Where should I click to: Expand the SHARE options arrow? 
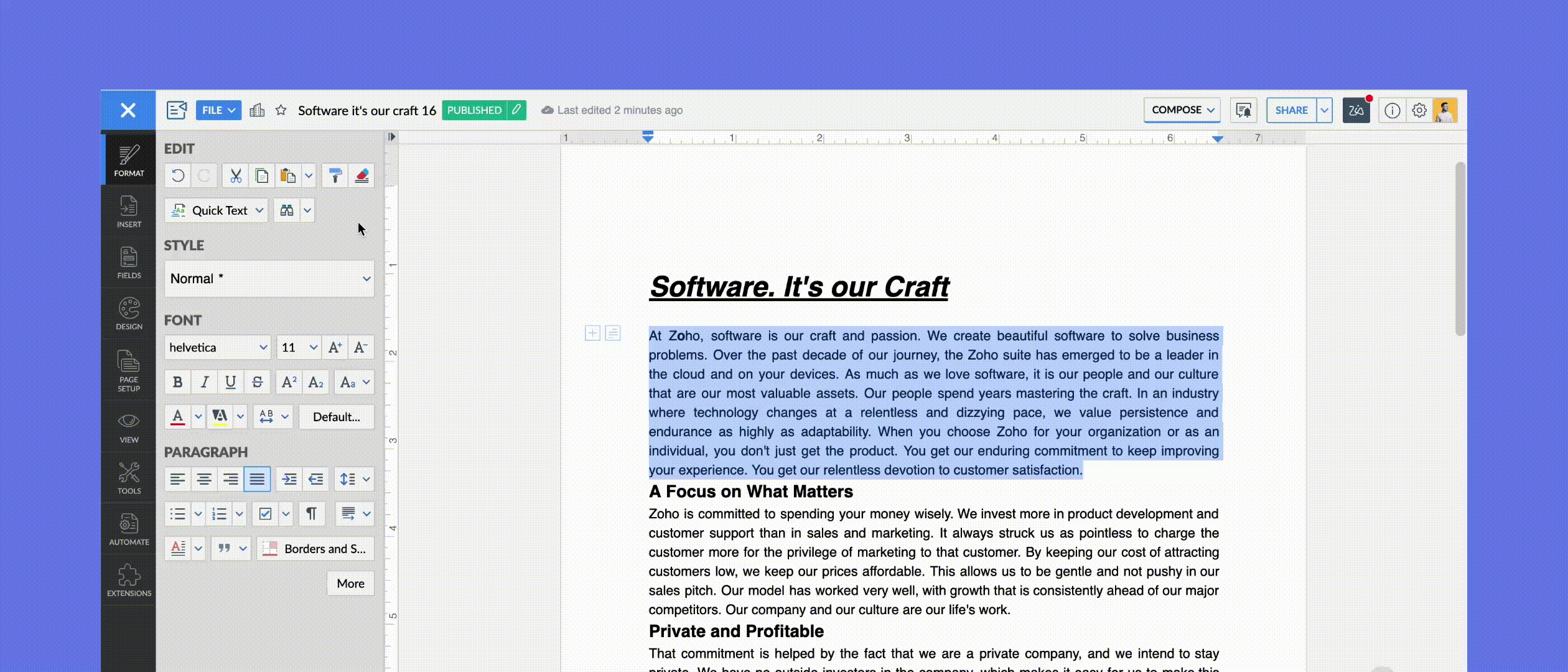1324,110
